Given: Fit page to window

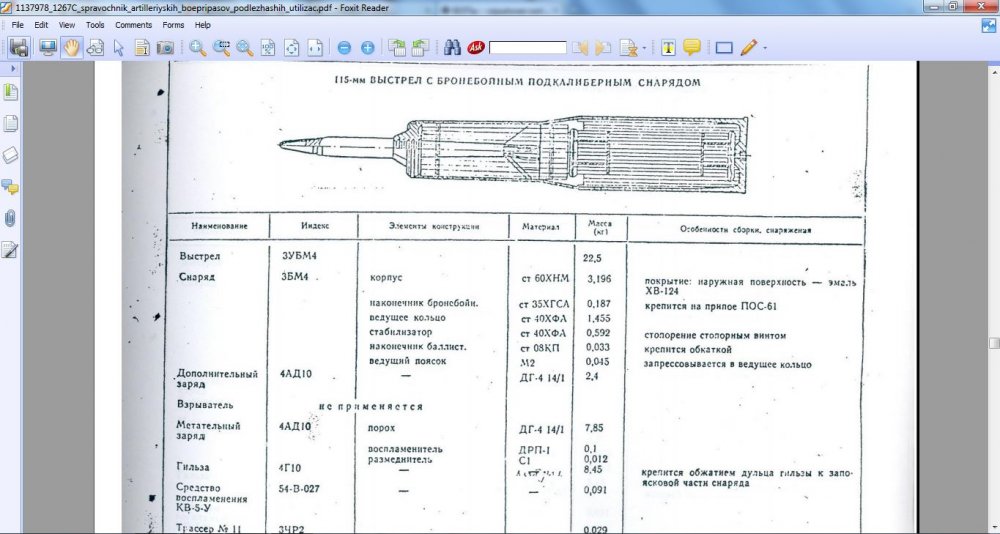Looking at the screenshot, I should (x=291, y=48).
